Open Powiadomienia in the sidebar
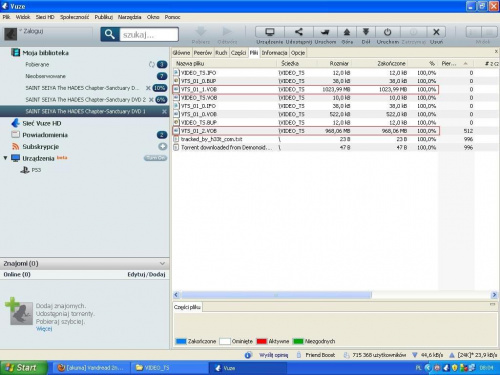500x375 pixels. (x=45, y=135)
